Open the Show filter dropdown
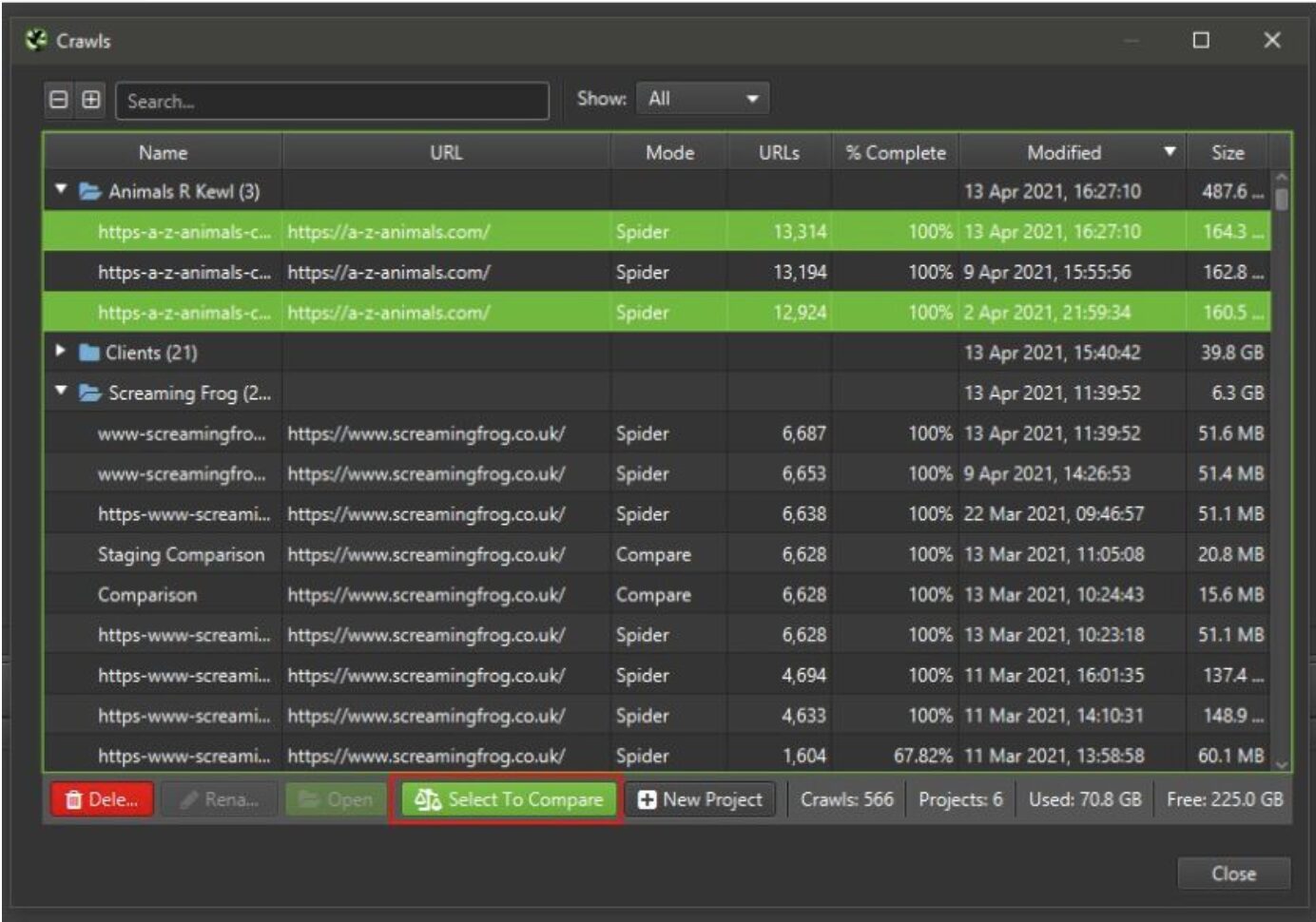This screenshot has height=922, width=1316. point(702,99)
